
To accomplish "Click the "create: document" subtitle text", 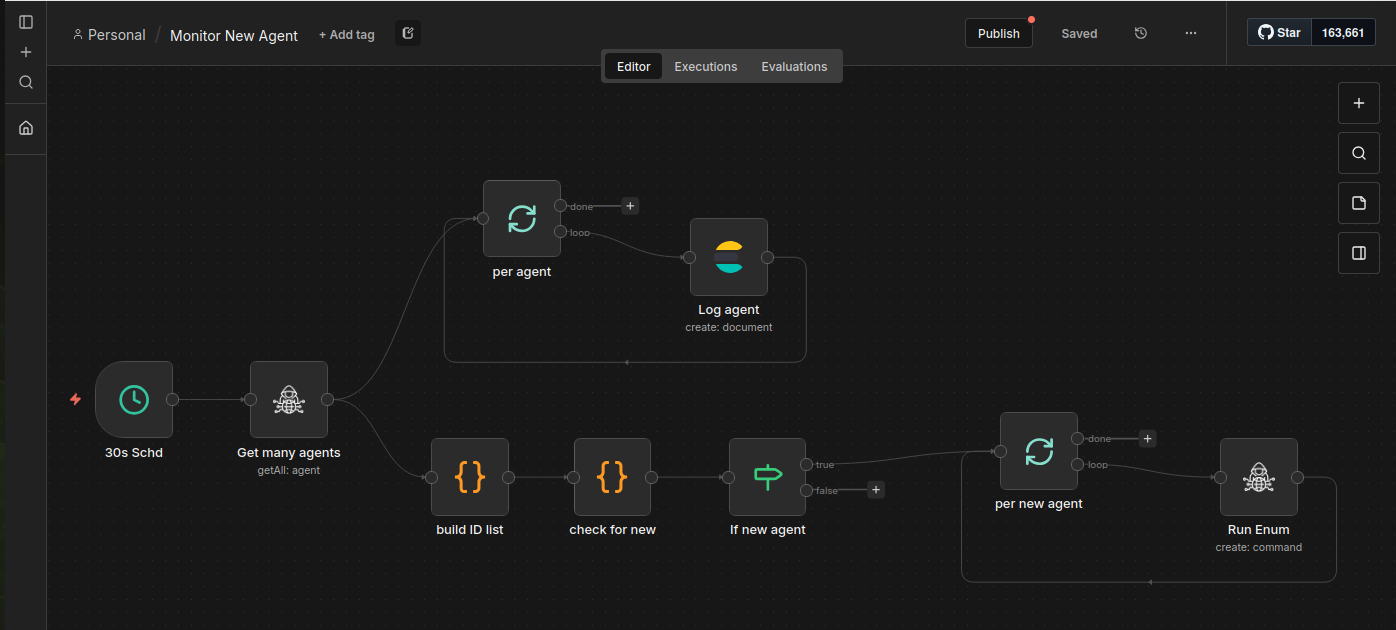I will [x=729, y=327].
